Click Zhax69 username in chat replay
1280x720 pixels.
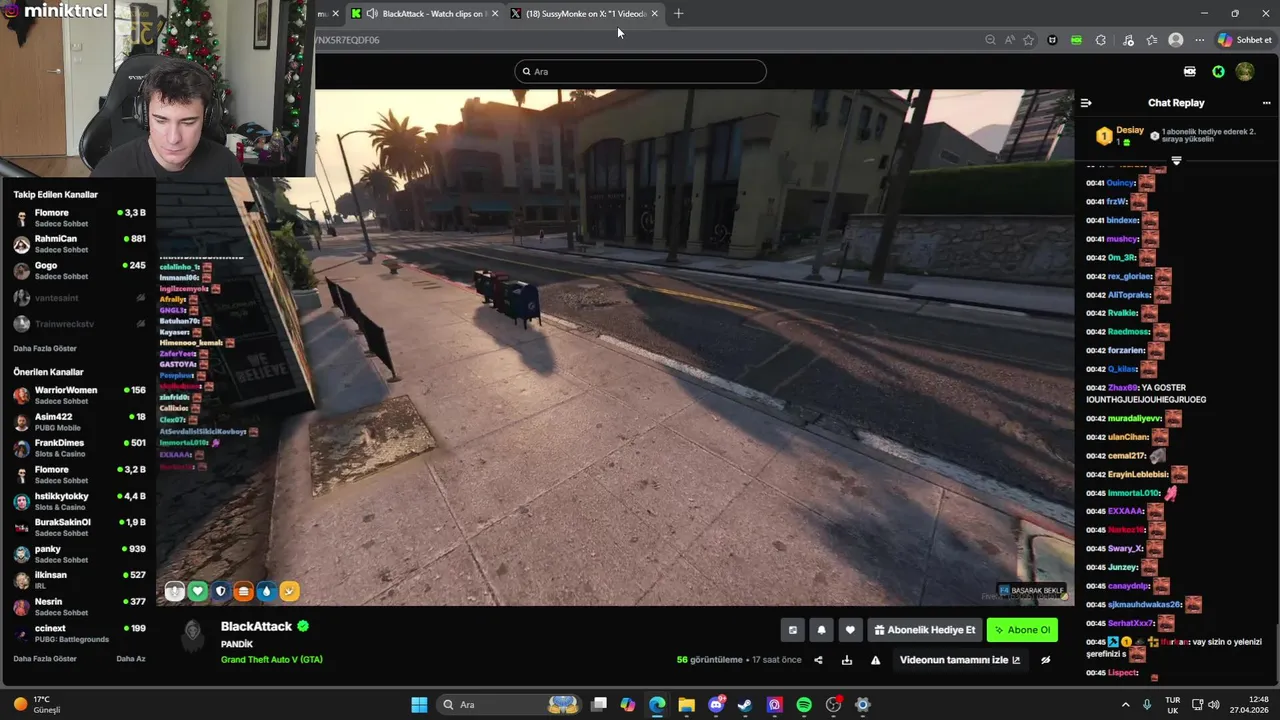pyautogui.click(x=1124, y=387)
